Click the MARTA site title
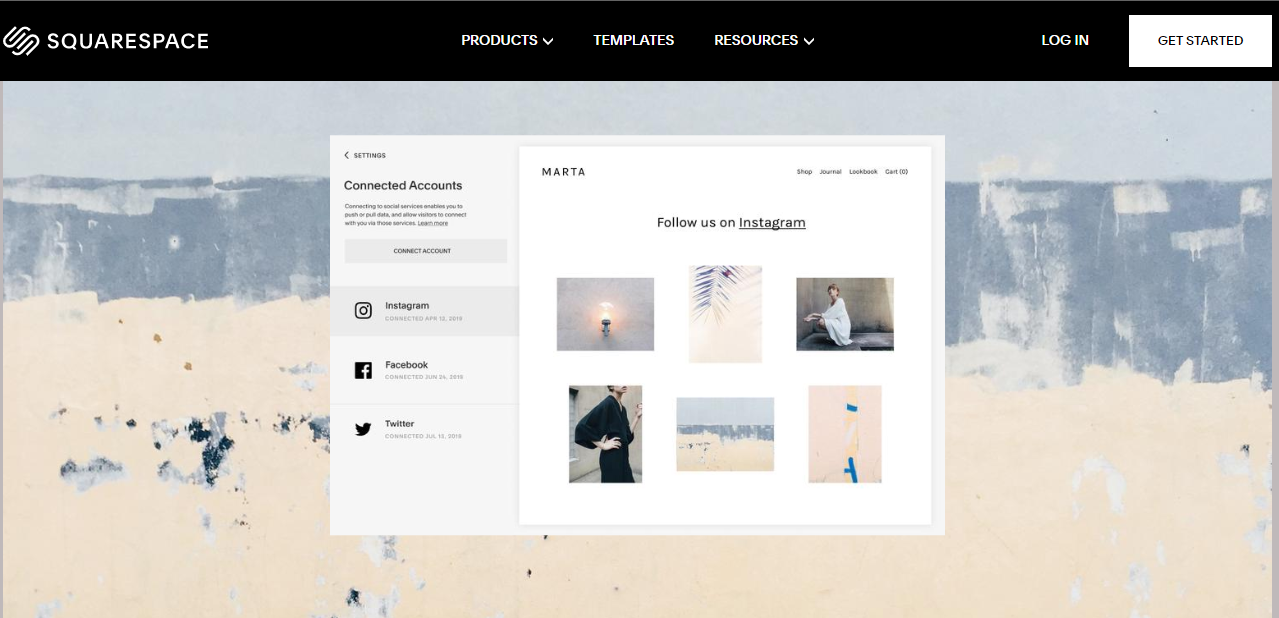 [564, 172]
